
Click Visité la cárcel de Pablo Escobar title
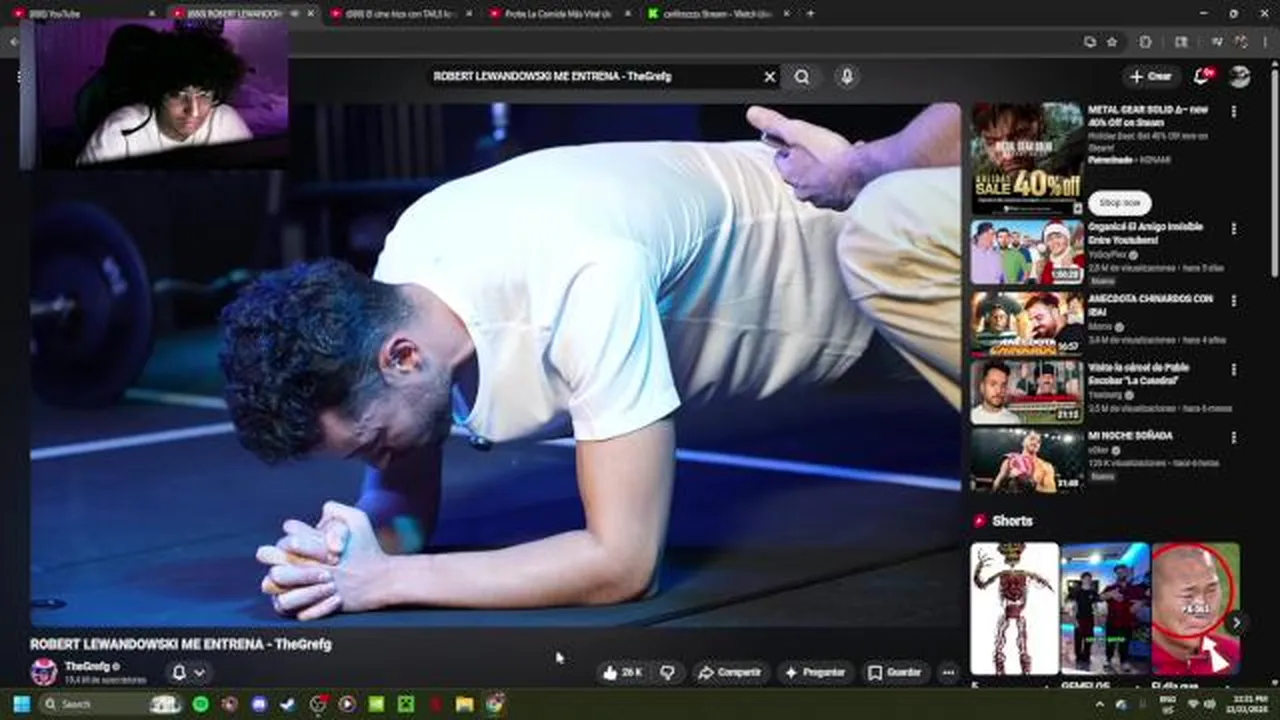(x=1138, y=374)
